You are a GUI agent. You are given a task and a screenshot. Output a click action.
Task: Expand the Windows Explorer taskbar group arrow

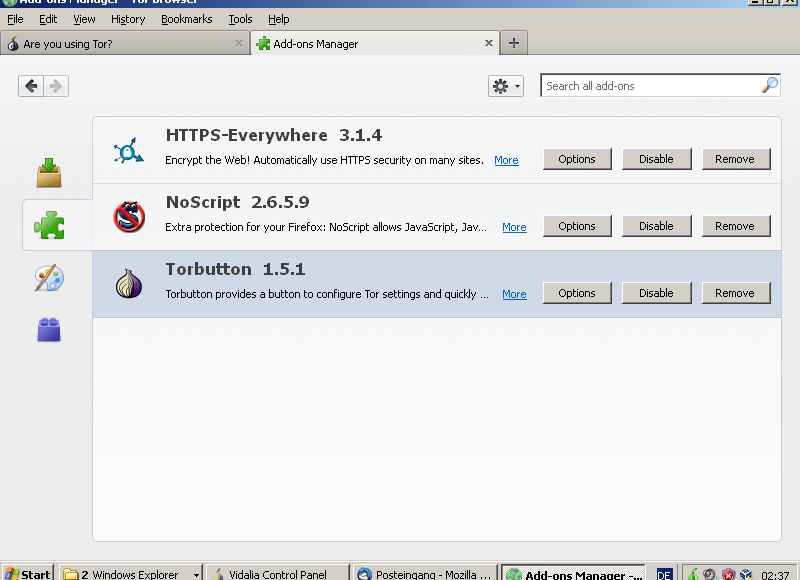(x=196, y=575)
